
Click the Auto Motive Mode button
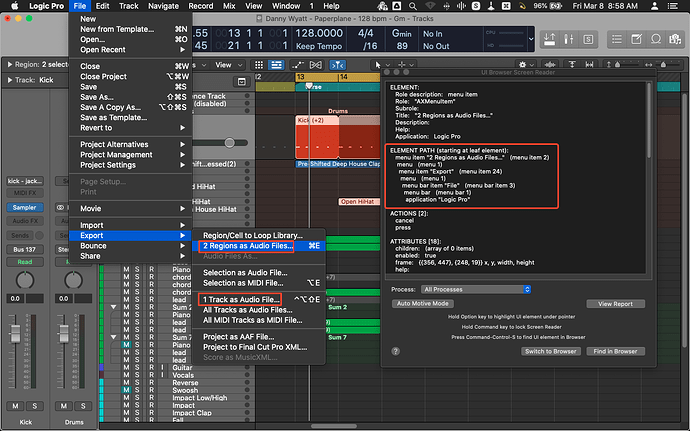[422, 303]
